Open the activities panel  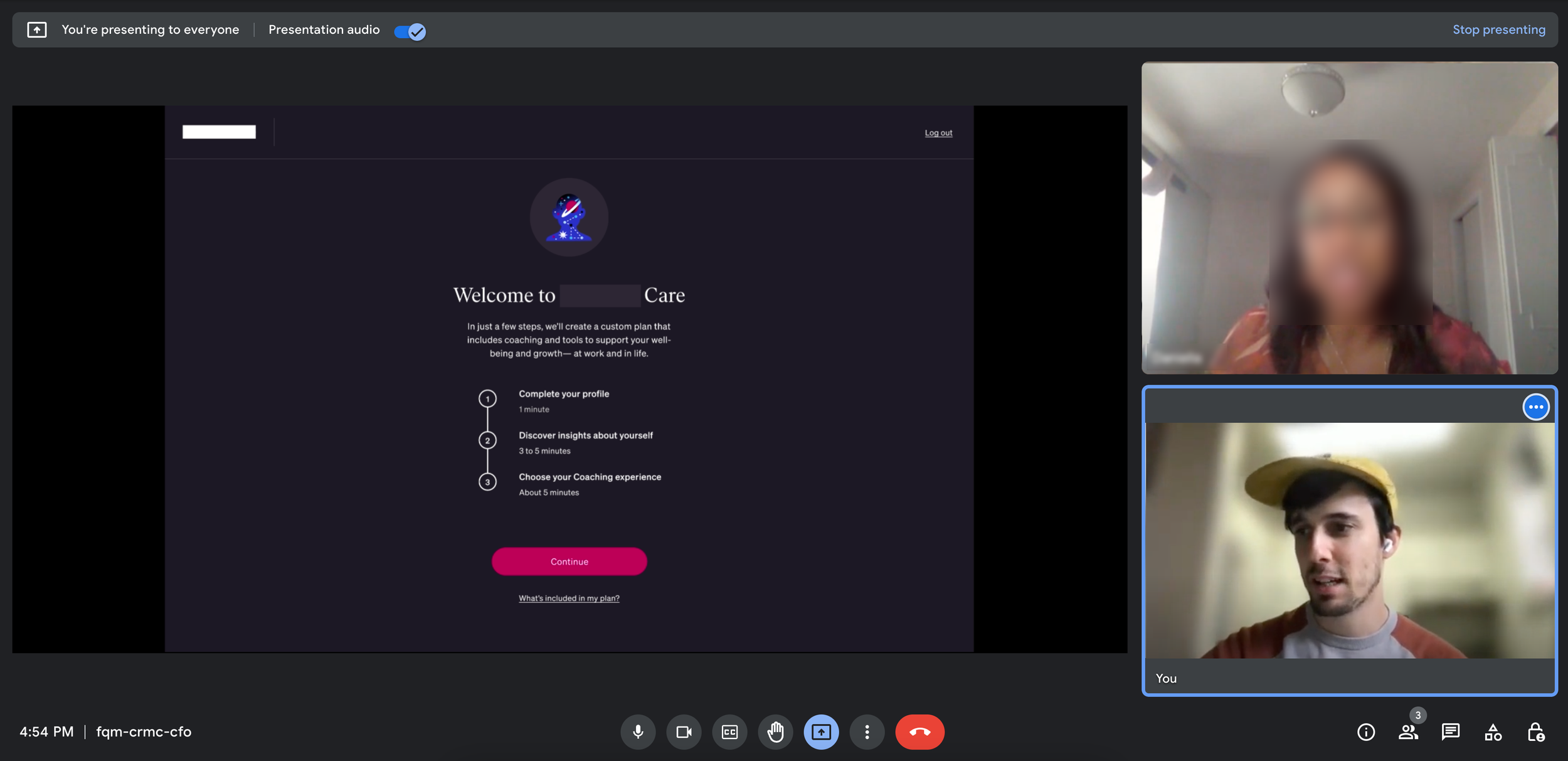(1493, 732)
